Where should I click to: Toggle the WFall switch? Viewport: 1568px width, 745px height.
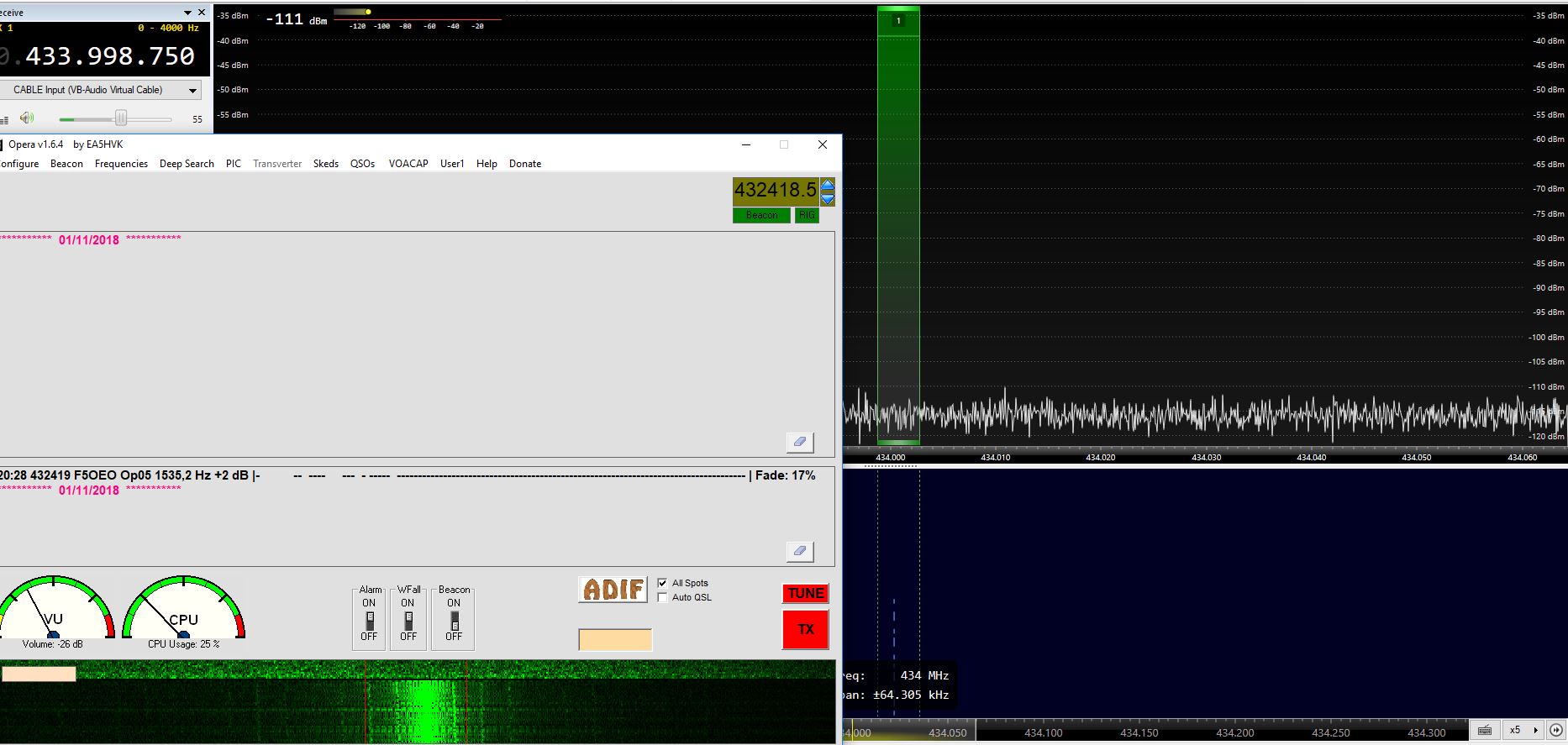pyautogui.click(x=408, y=620)
